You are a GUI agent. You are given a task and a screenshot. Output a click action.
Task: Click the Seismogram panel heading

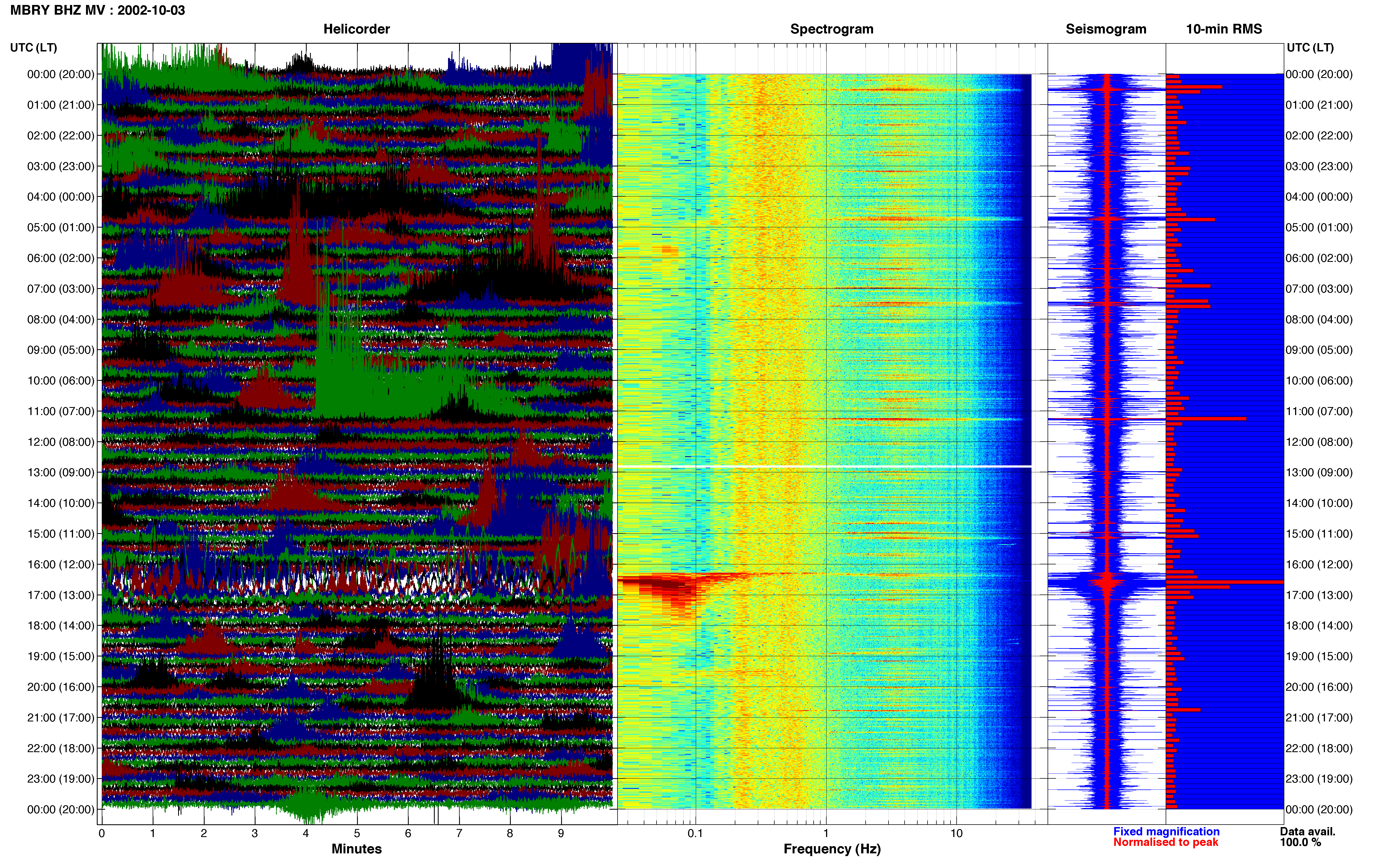pos(1106,29)
